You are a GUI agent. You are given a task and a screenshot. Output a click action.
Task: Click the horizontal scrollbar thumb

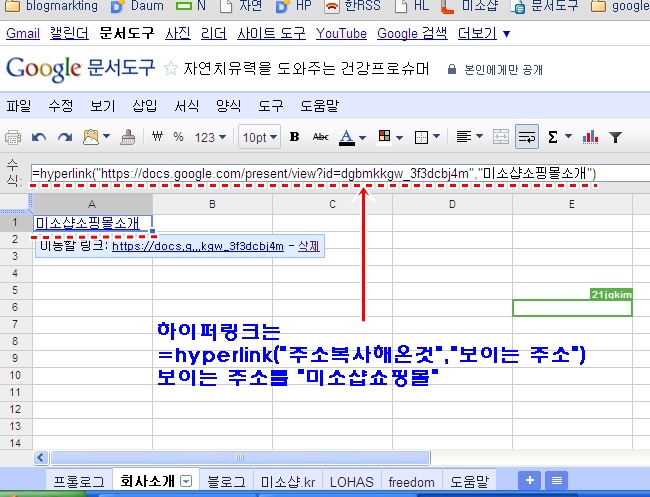click(x=240, y=457)
